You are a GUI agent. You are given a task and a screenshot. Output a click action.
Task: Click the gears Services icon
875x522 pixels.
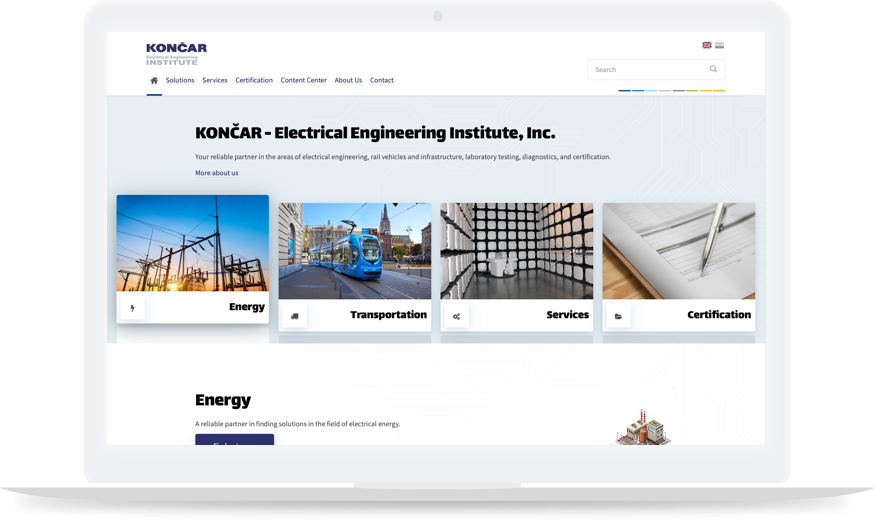[x=456, y=316]
